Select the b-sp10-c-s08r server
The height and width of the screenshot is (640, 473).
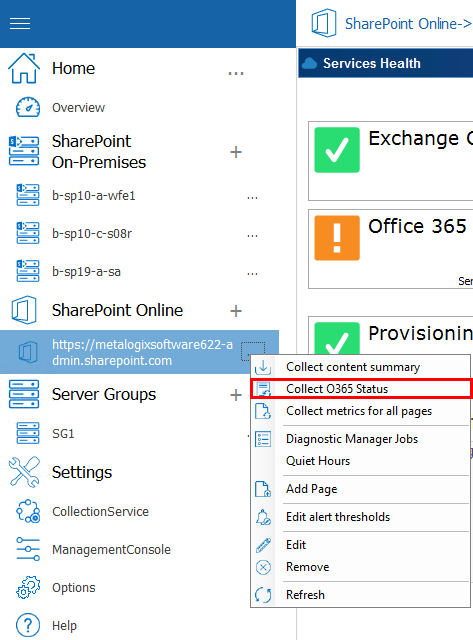pos(92,233)
